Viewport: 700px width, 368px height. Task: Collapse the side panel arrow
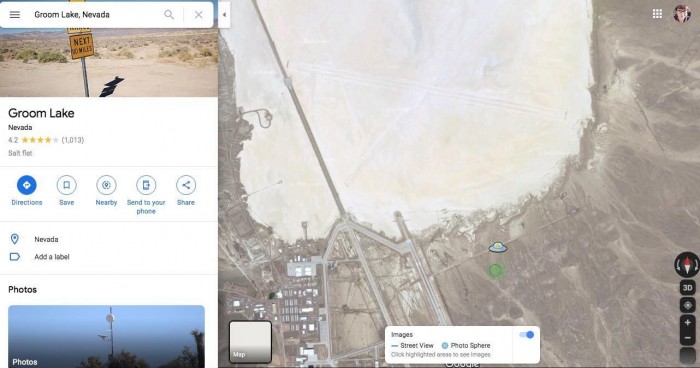pyautogui.click(x=224, y=14)
